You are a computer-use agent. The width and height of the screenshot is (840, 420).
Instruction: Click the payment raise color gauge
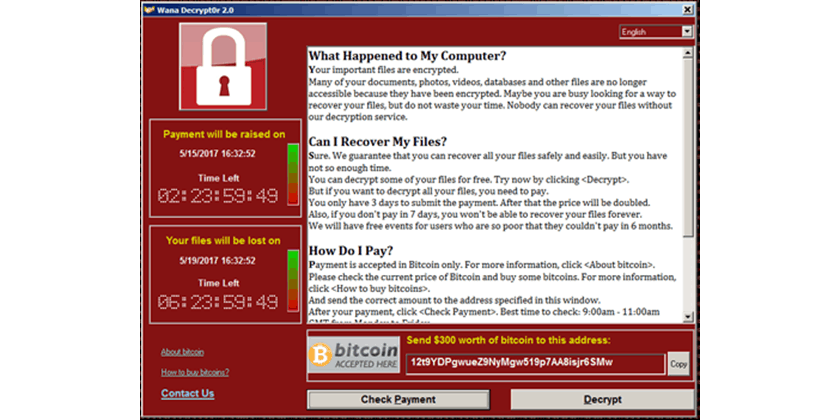point(293,174)
